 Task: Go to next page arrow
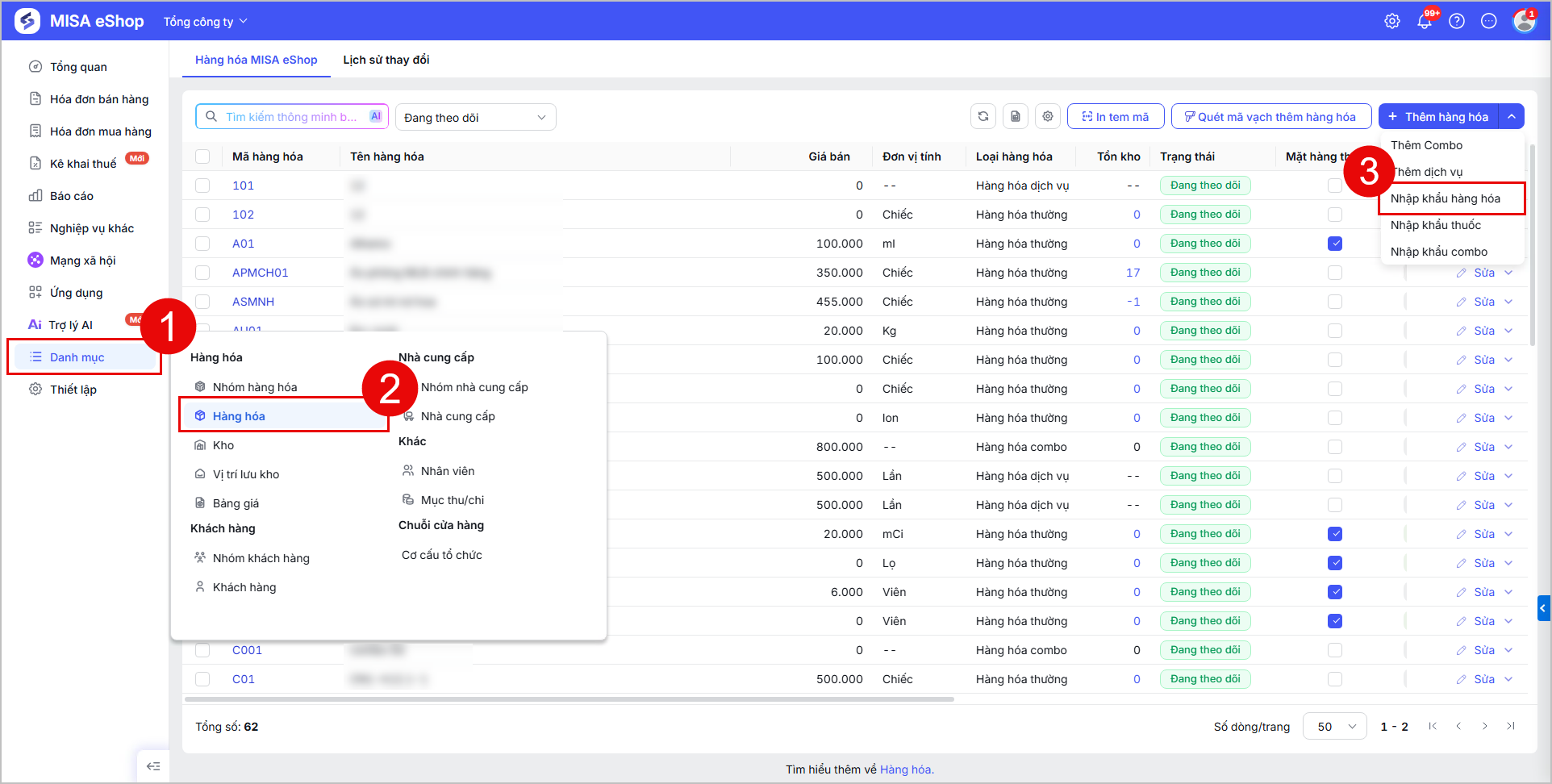[1484, 726]
